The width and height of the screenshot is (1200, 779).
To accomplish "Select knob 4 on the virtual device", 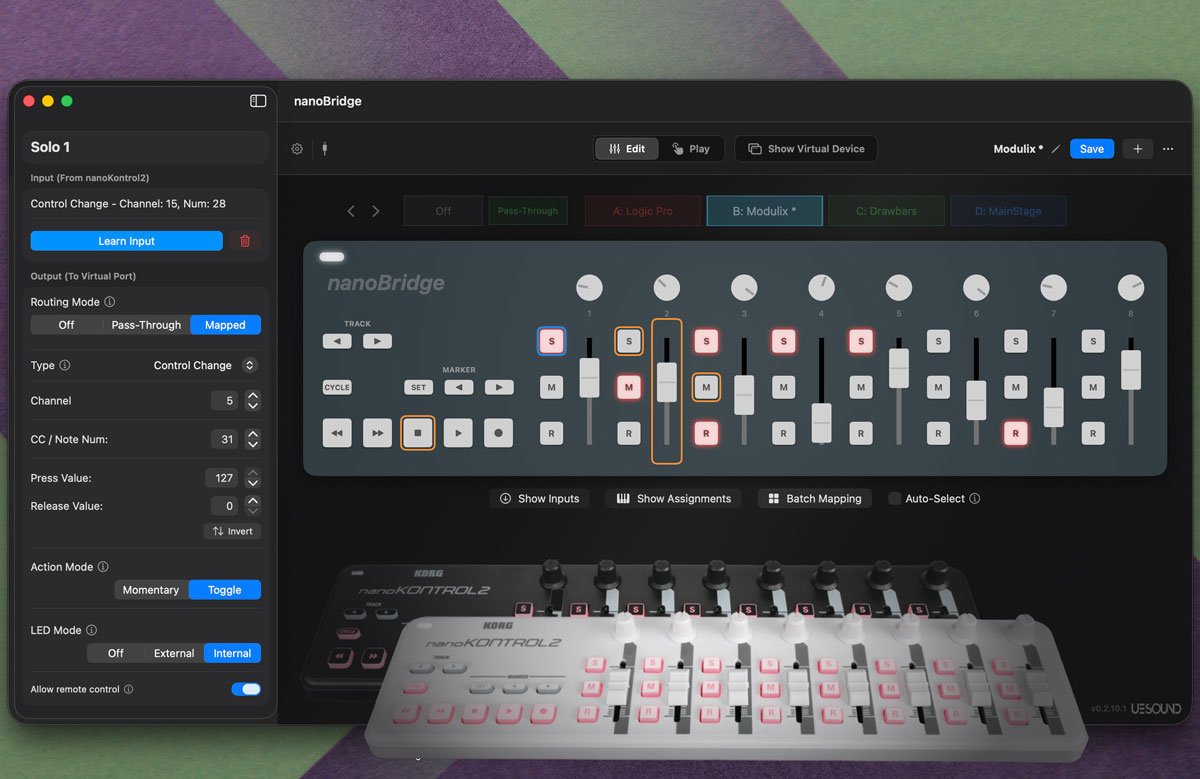I will [821, 288].
